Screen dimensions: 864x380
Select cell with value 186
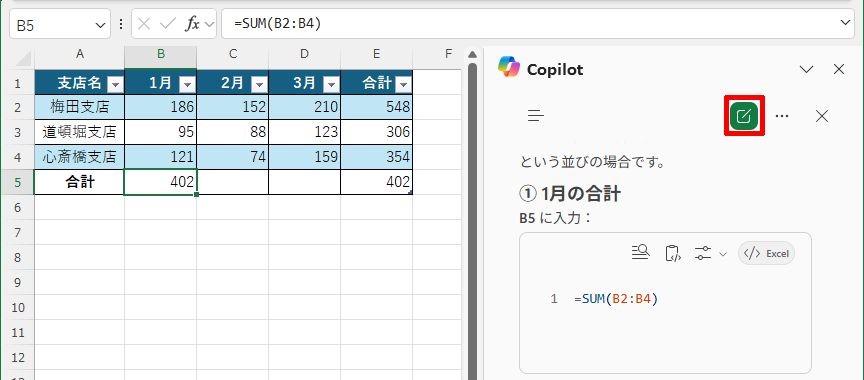(161, 107)
